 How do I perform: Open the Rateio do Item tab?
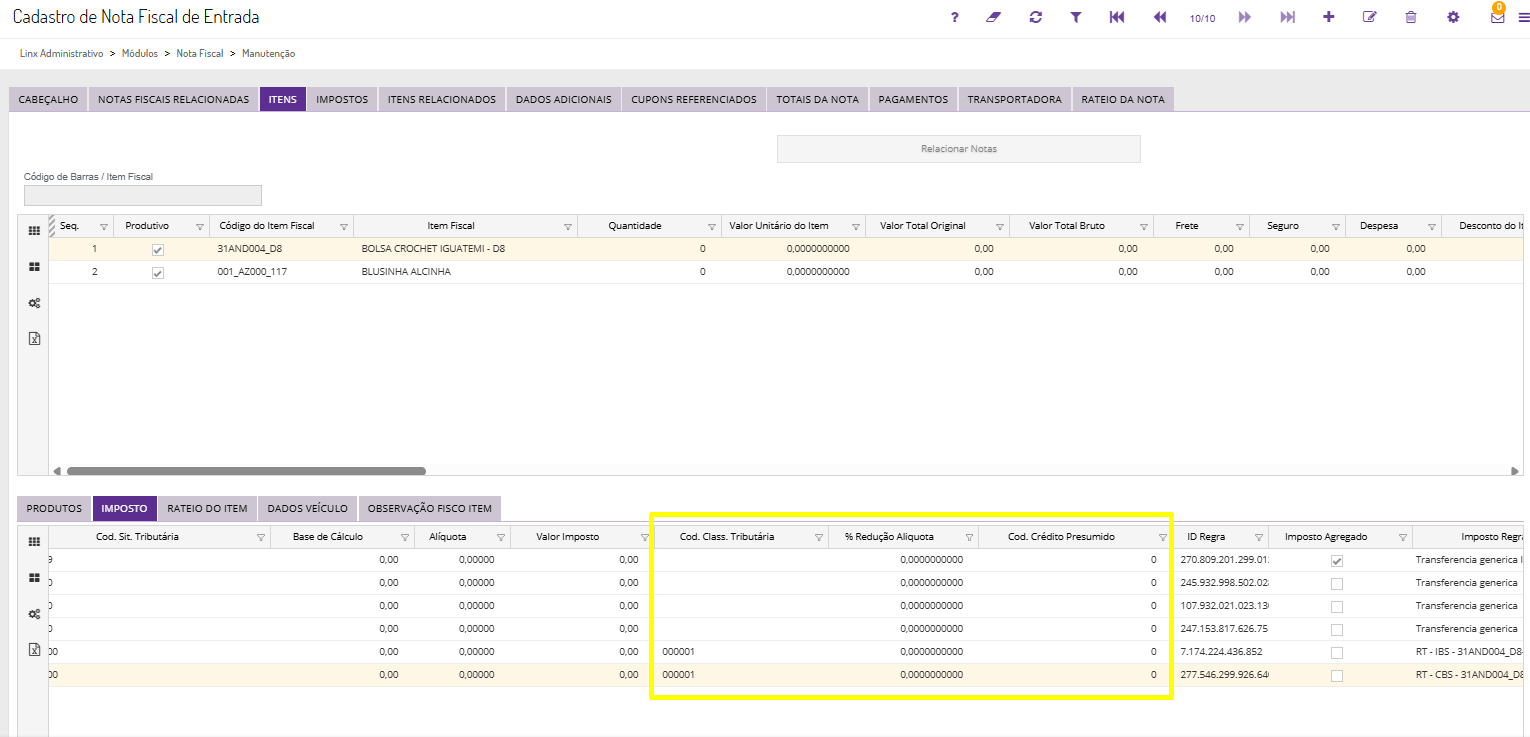pos(206,509)
